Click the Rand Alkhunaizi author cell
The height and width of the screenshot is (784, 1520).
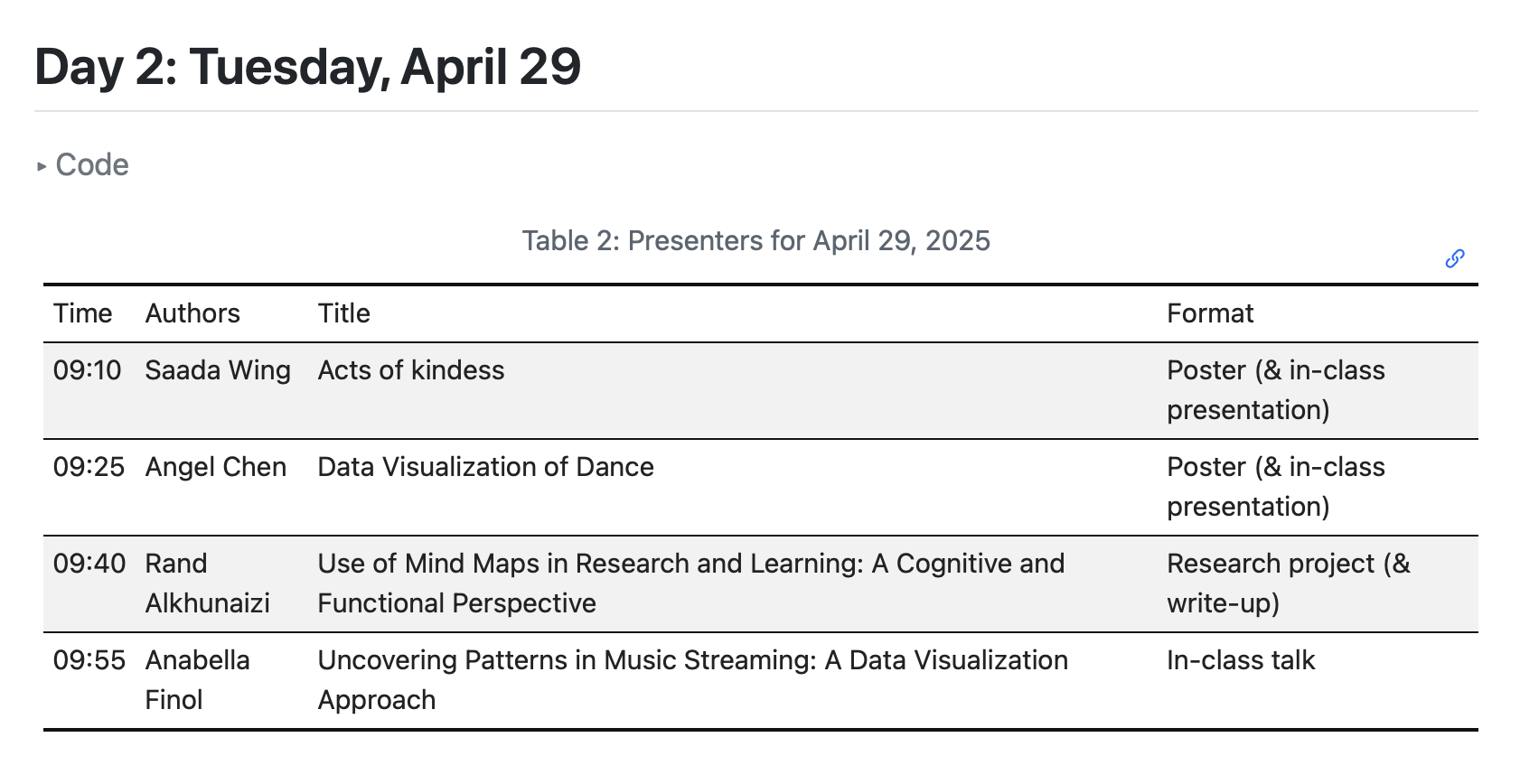tap(207, 583)
